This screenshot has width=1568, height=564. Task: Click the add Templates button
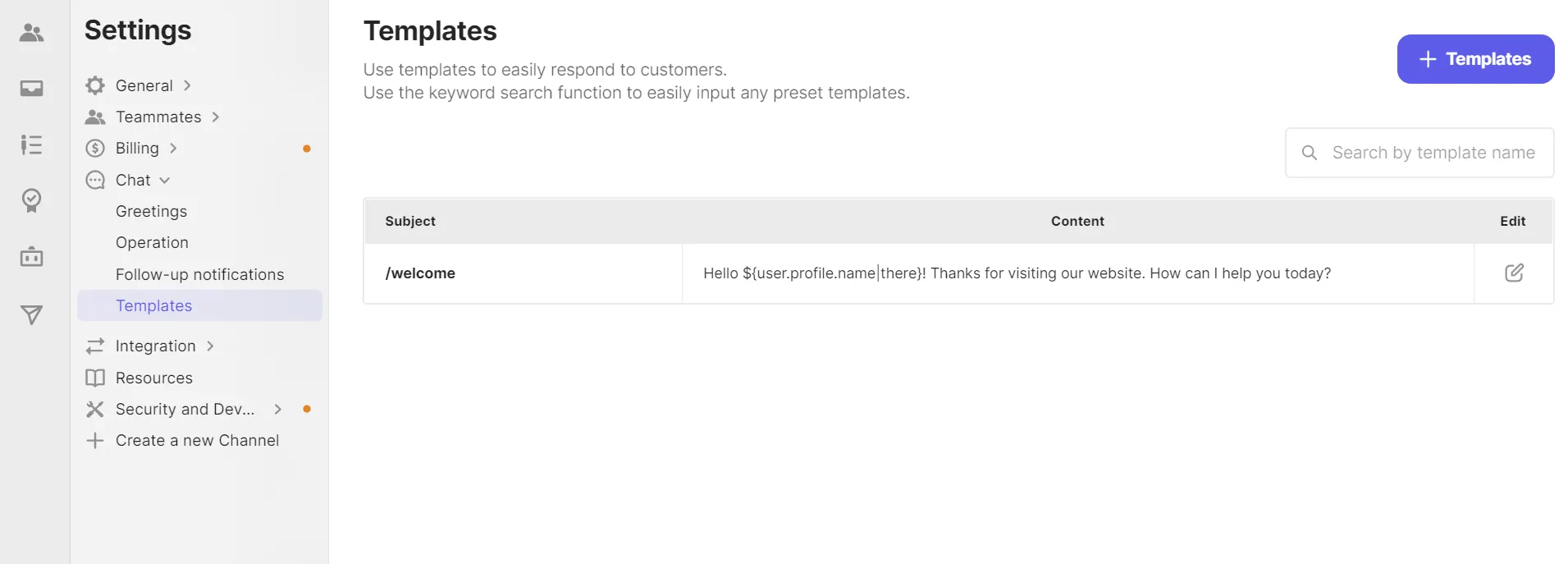point(1474,59)
